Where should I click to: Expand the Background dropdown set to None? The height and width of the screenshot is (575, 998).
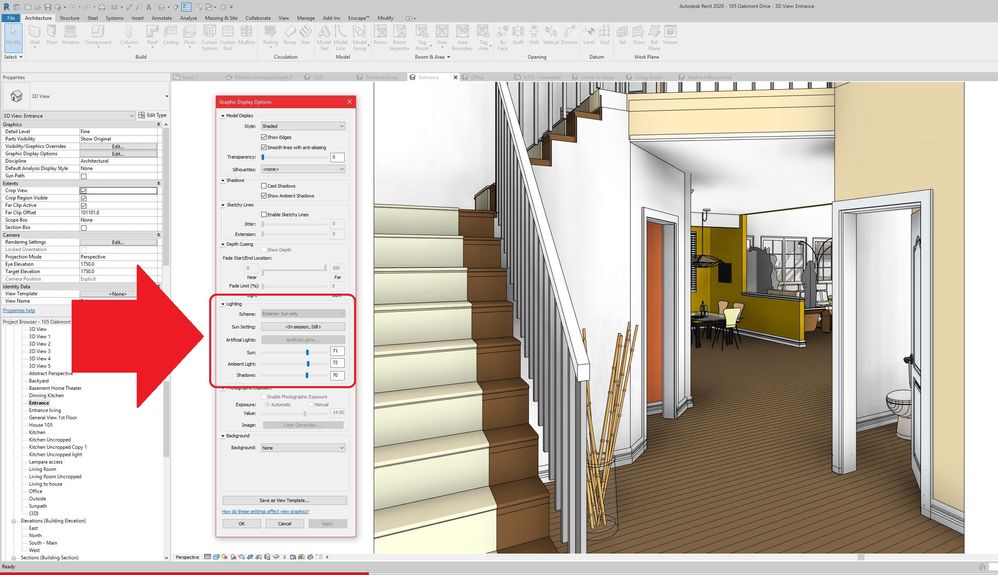[303, 448]
